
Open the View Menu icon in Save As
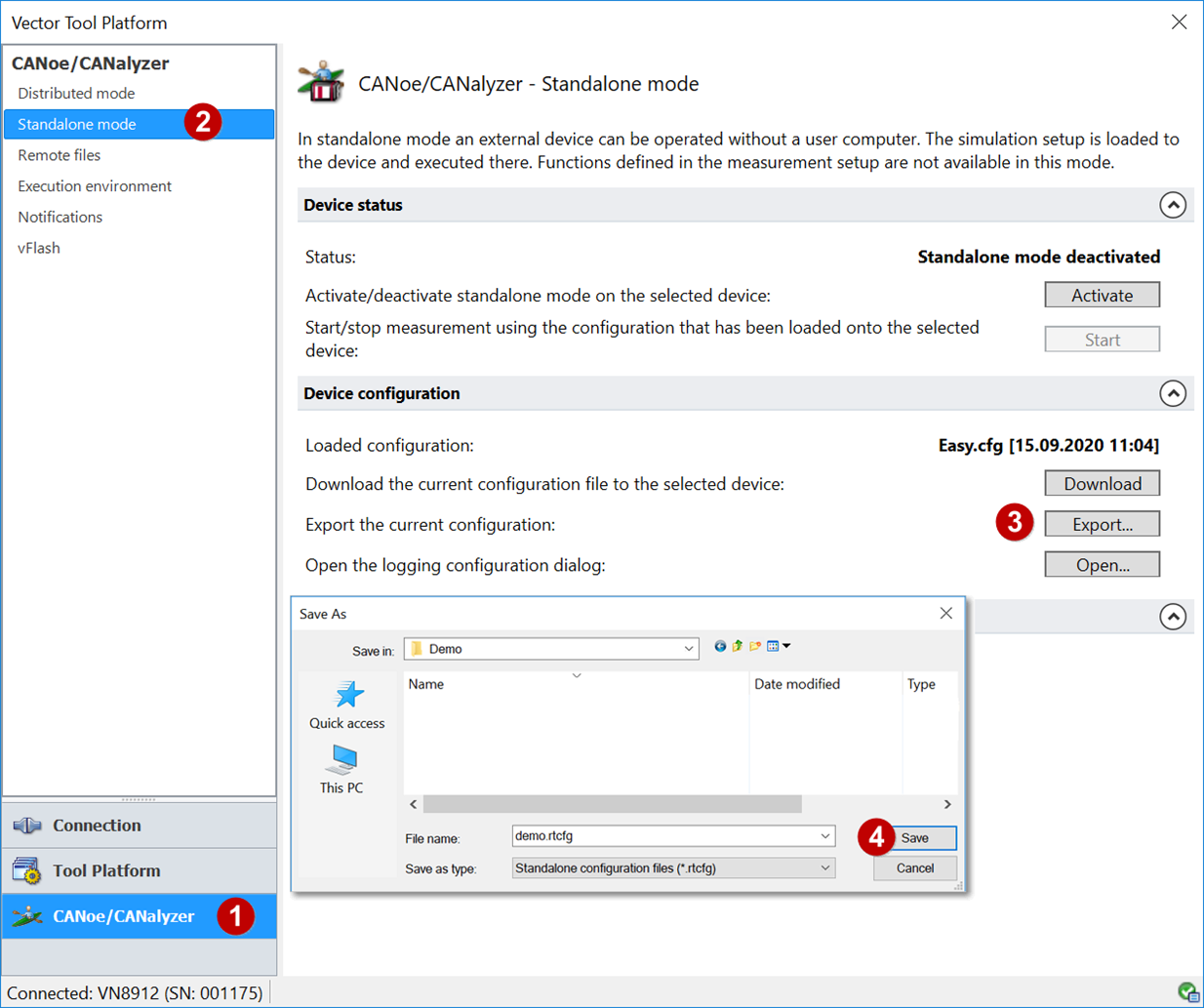point(778,646)
